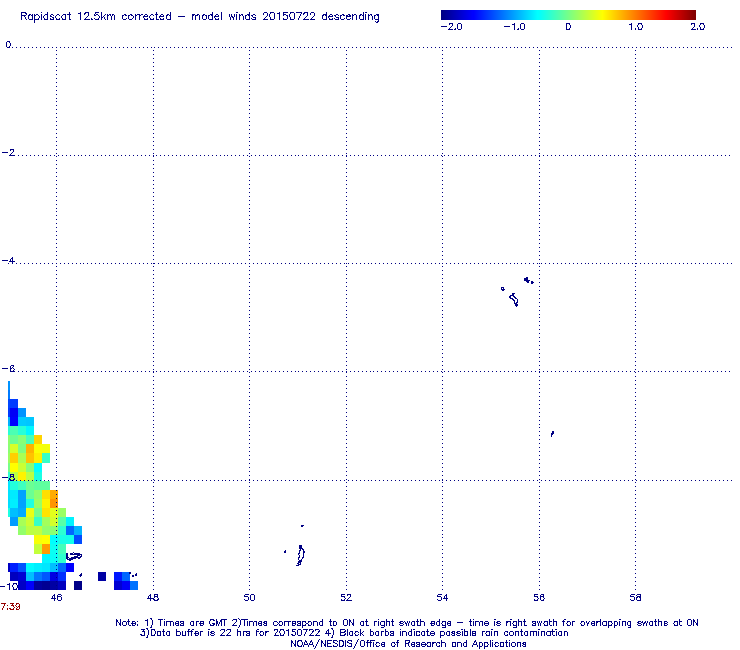Click the -4 latitude axis label
This screenshot has height=650, width=740.
8,261
